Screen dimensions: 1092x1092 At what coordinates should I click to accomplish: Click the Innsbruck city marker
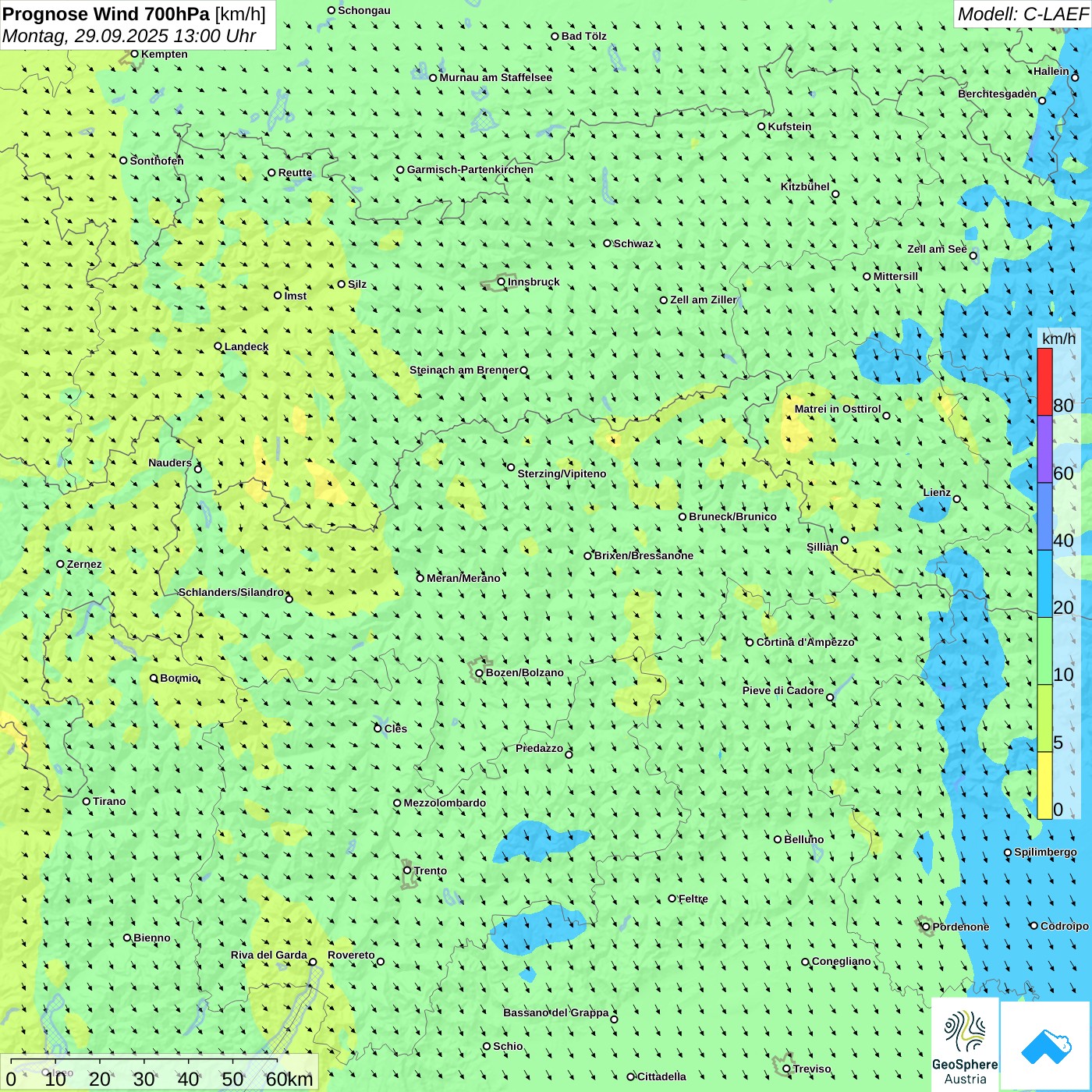pos(502,282)
